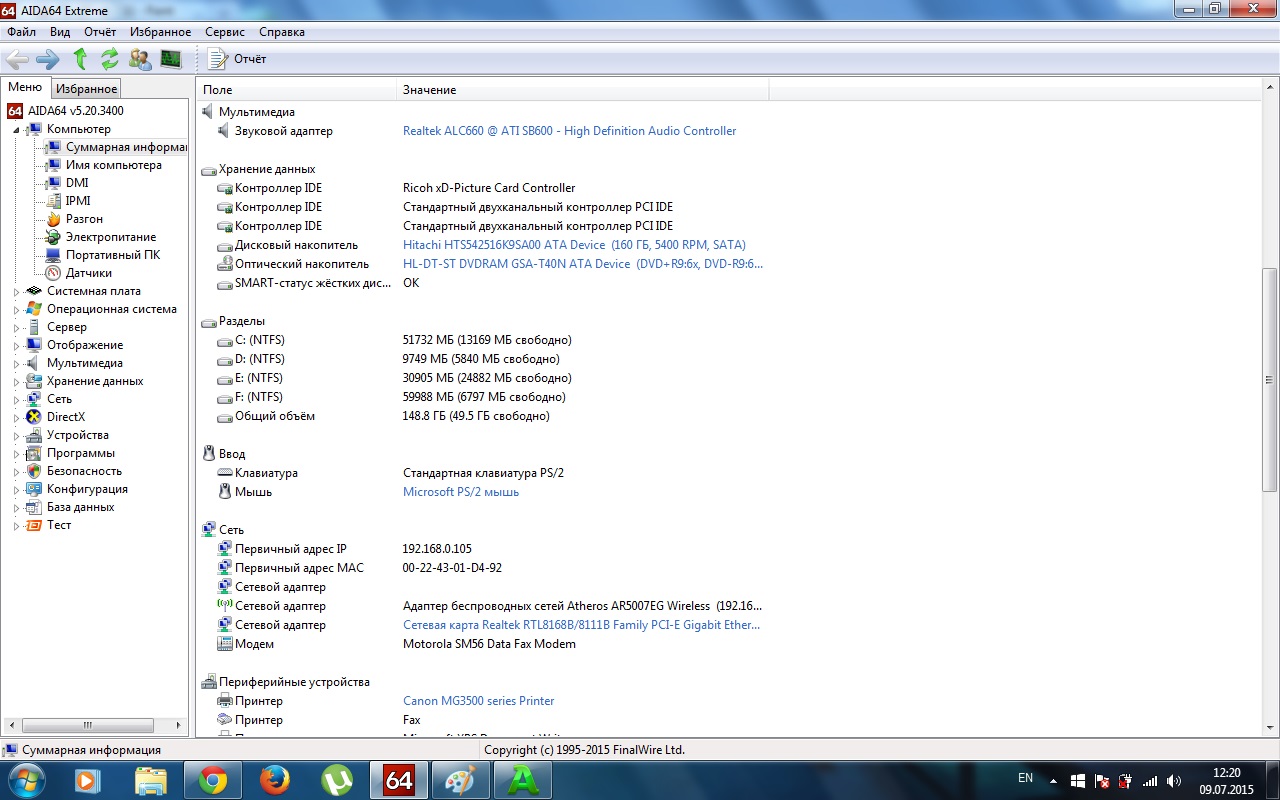Open the Realtek RTL8168B/8111B network card link
This screenshot has width=1280, height=800.
point(582,625)
